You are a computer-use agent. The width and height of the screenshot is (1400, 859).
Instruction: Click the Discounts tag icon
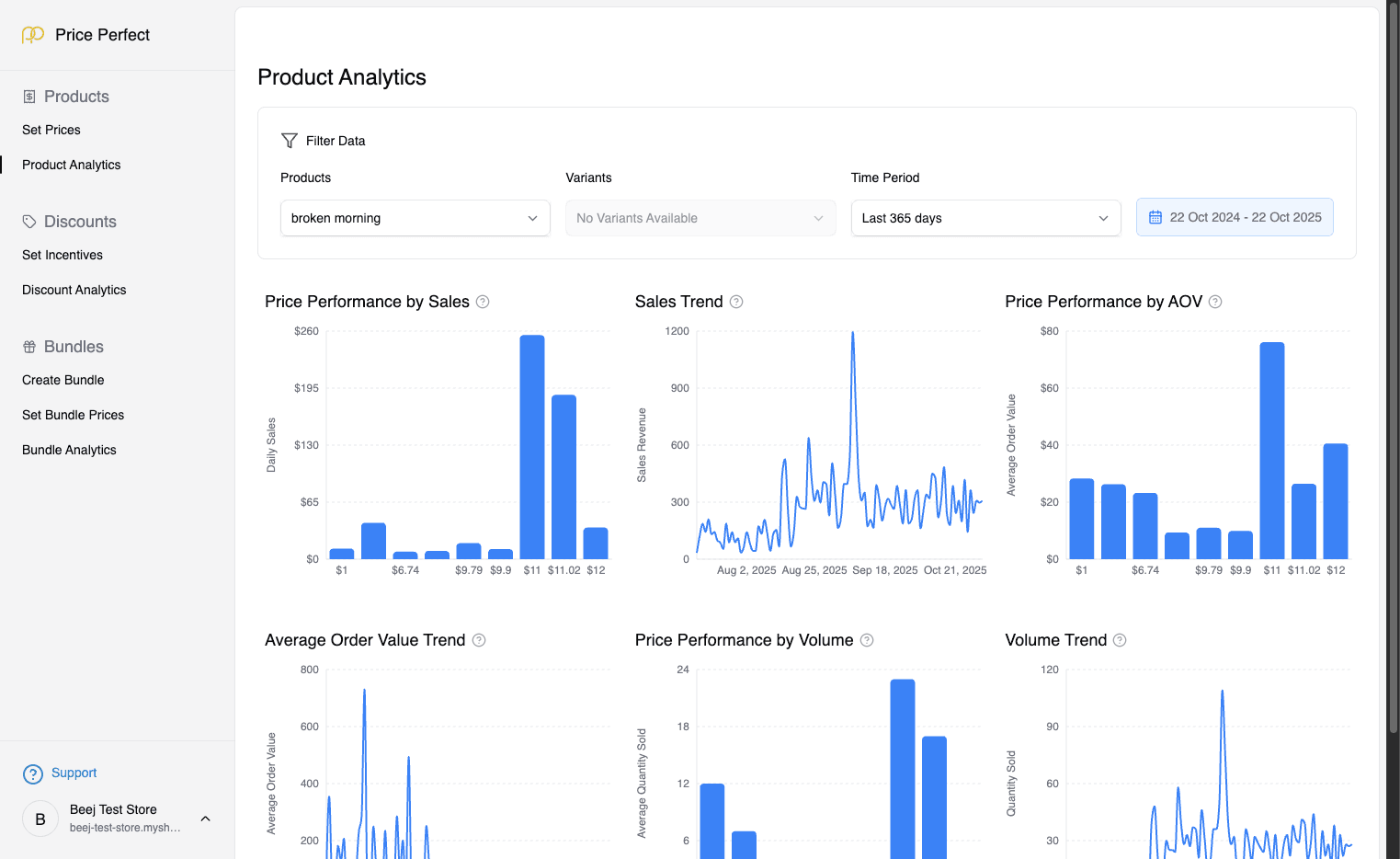[x=29, y=221]
